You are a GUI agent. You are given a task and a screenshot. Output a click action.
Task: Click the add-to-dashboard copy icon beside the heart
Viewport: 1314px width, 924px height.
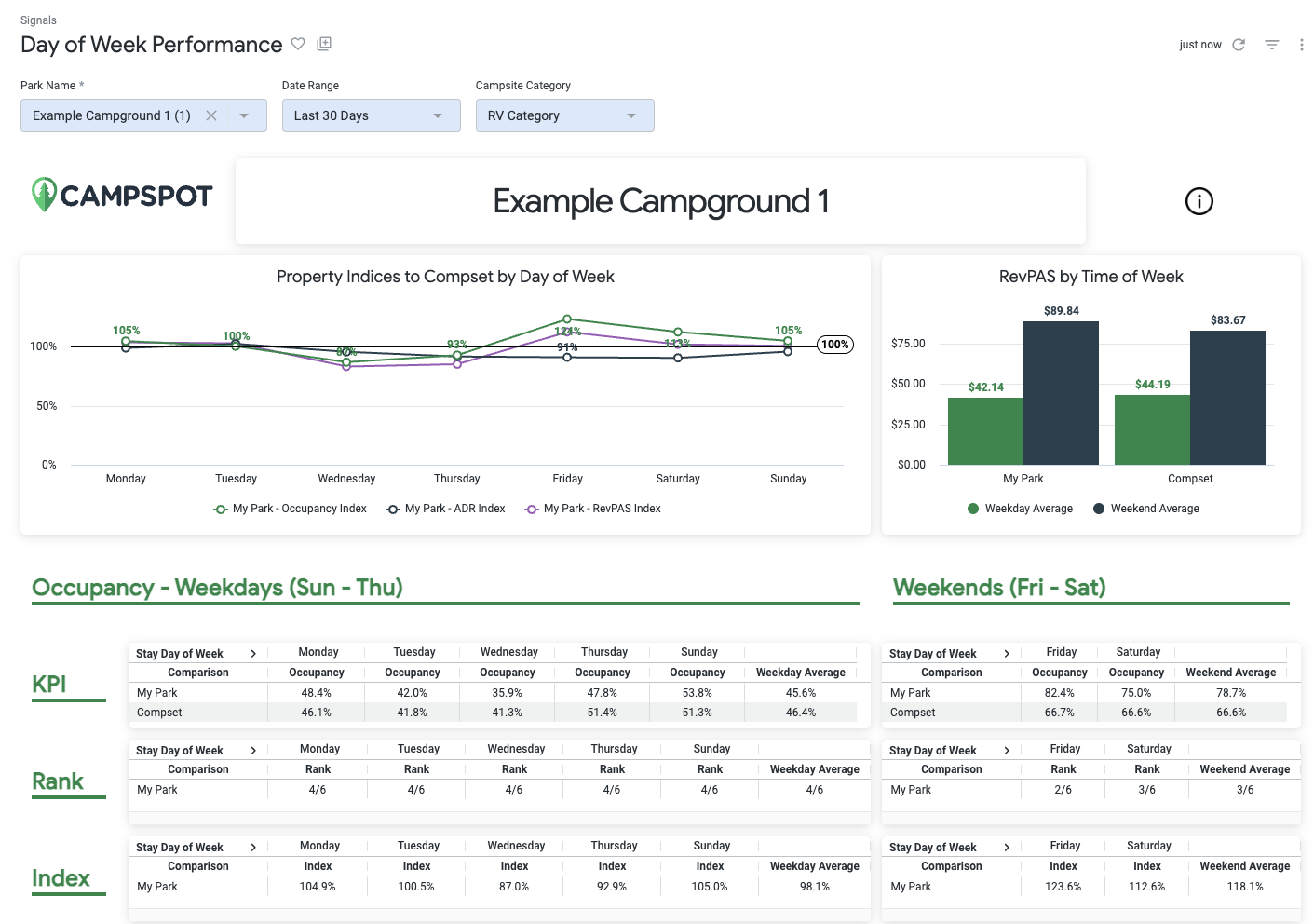click(324, 44)
